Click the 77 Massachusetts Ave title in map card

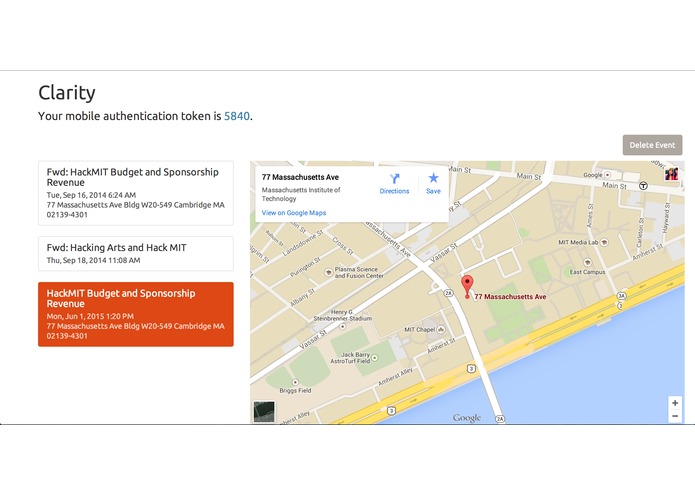point(300,177)
